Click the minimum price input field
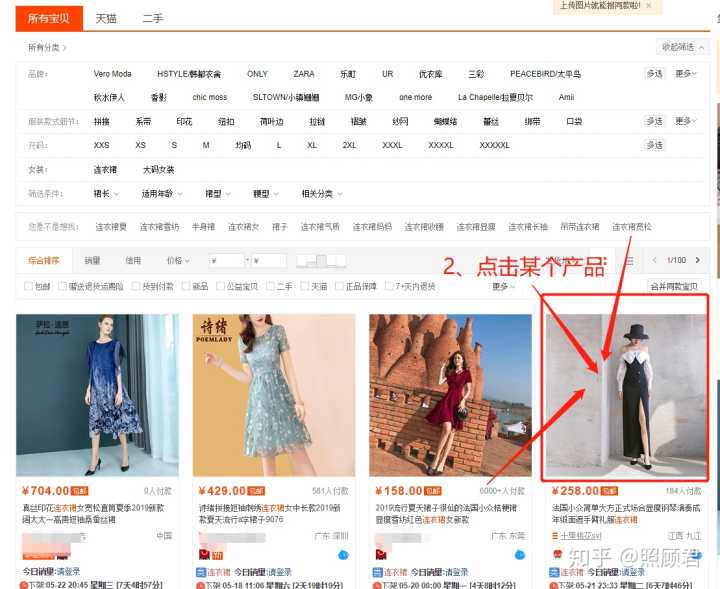Image resolution: width=720 pixels, height=589 pixels. coord(226,261)
